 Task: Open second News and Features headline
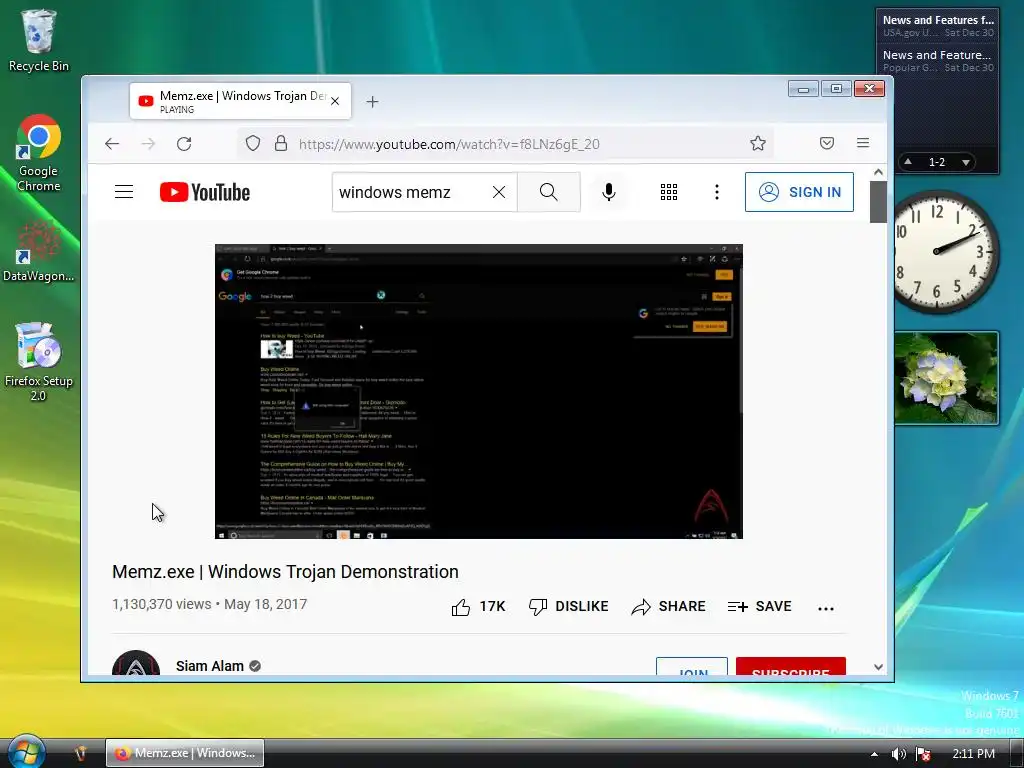click(x=938, y=61)
